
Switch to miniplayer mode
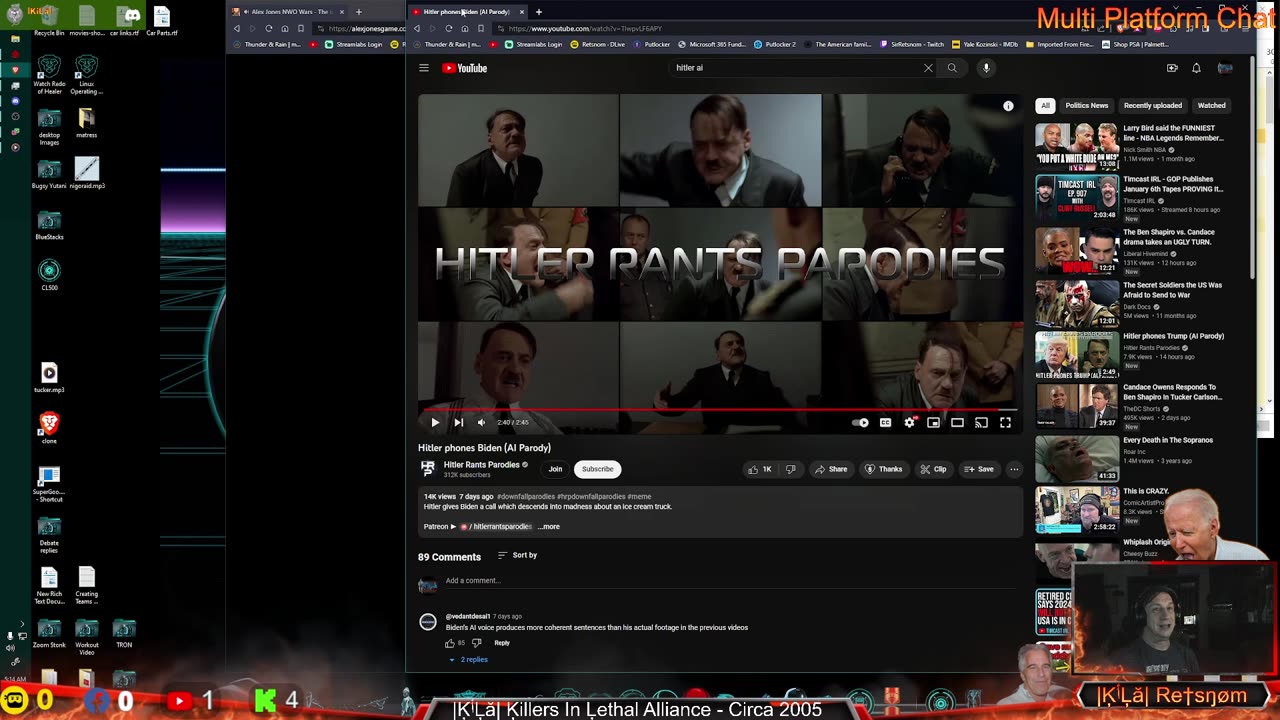pos(933,422)
